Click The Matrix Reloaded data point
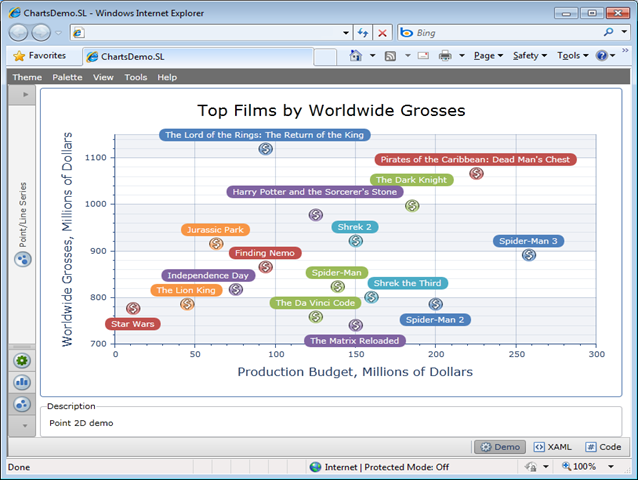638x480 pixels. pyautogui.click(x=355, y=325)
